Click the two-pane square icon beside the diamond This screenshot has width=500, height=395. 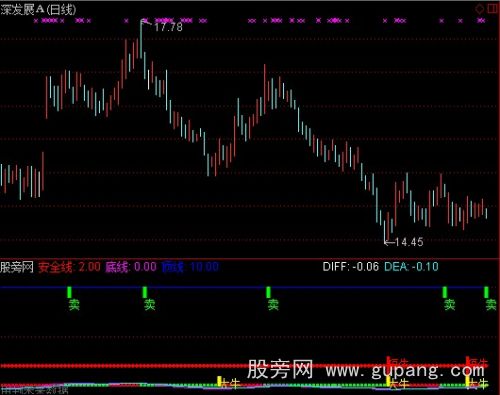click(493, 9)
